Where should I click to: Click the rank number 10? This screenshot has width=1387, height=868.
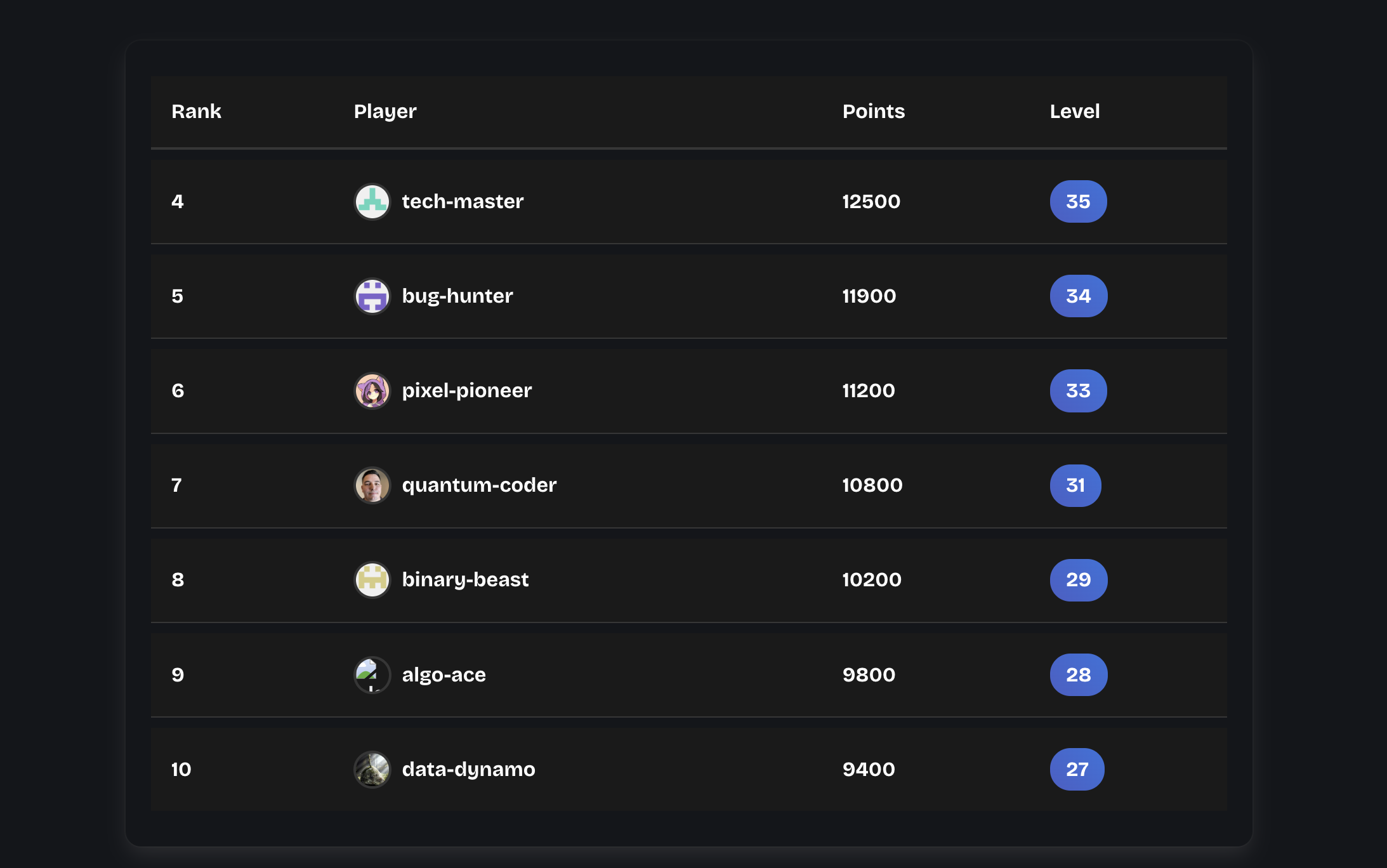181,769
